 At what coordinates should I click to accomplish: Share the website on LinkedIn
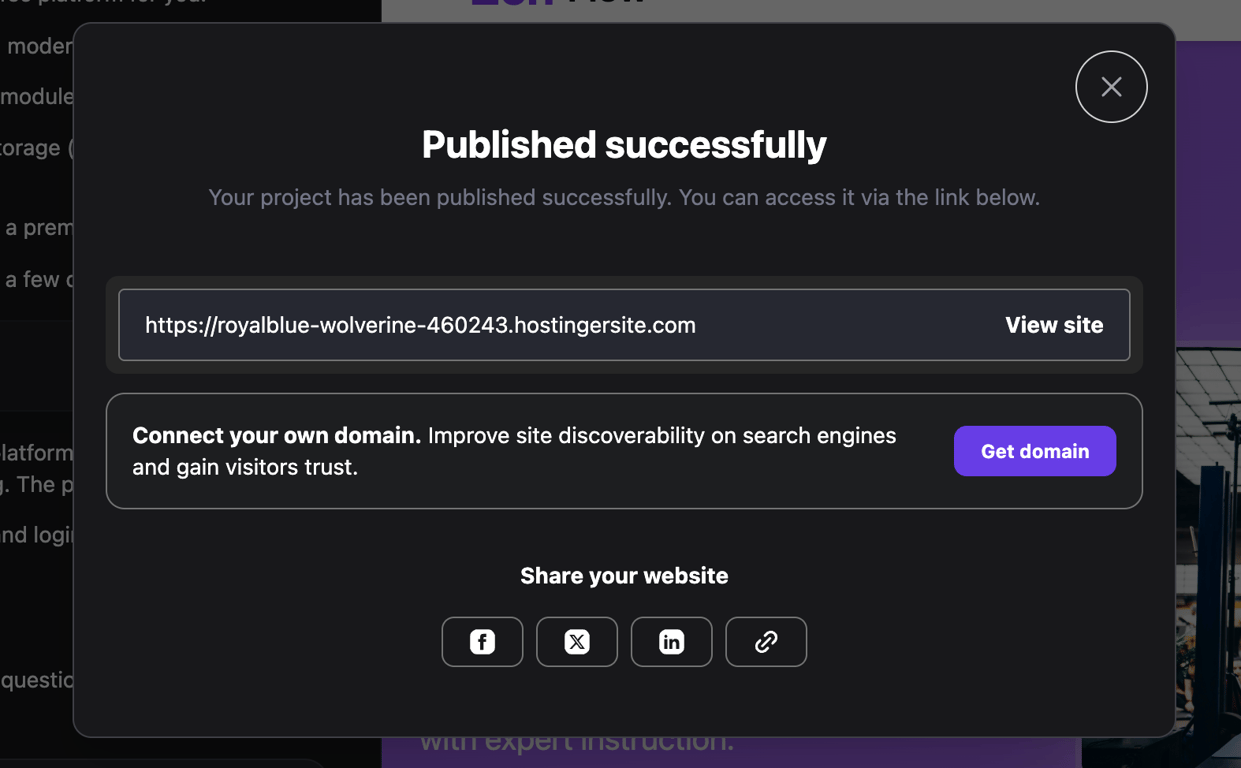tap(671, 642)
